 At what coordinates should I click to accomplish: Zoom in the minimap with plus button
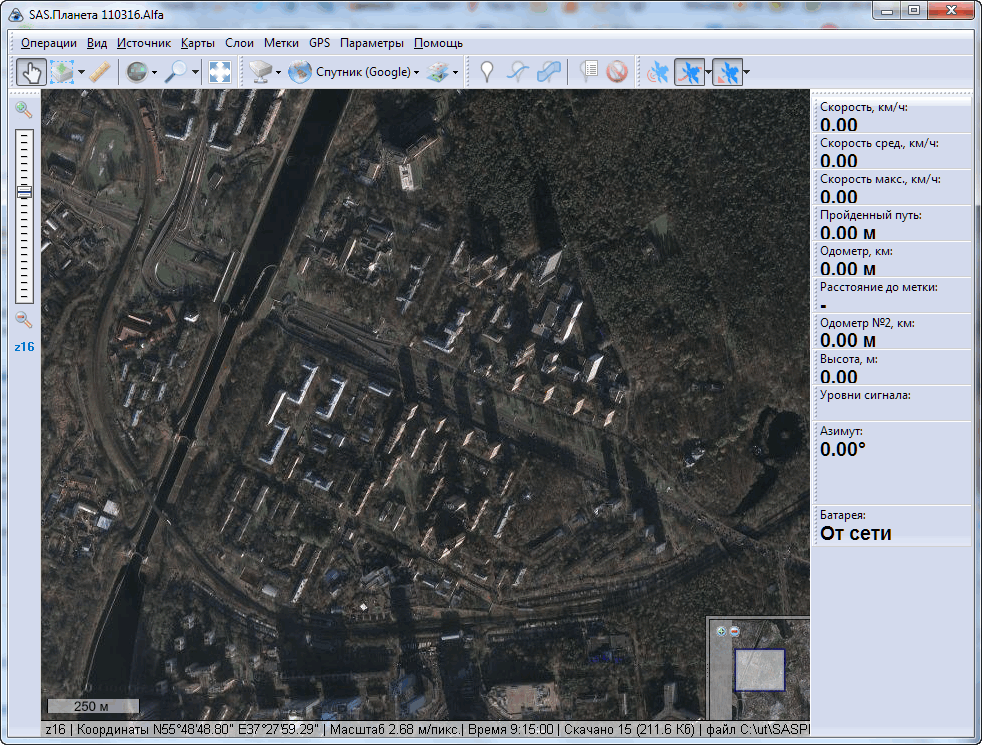(x=720, y=632)
